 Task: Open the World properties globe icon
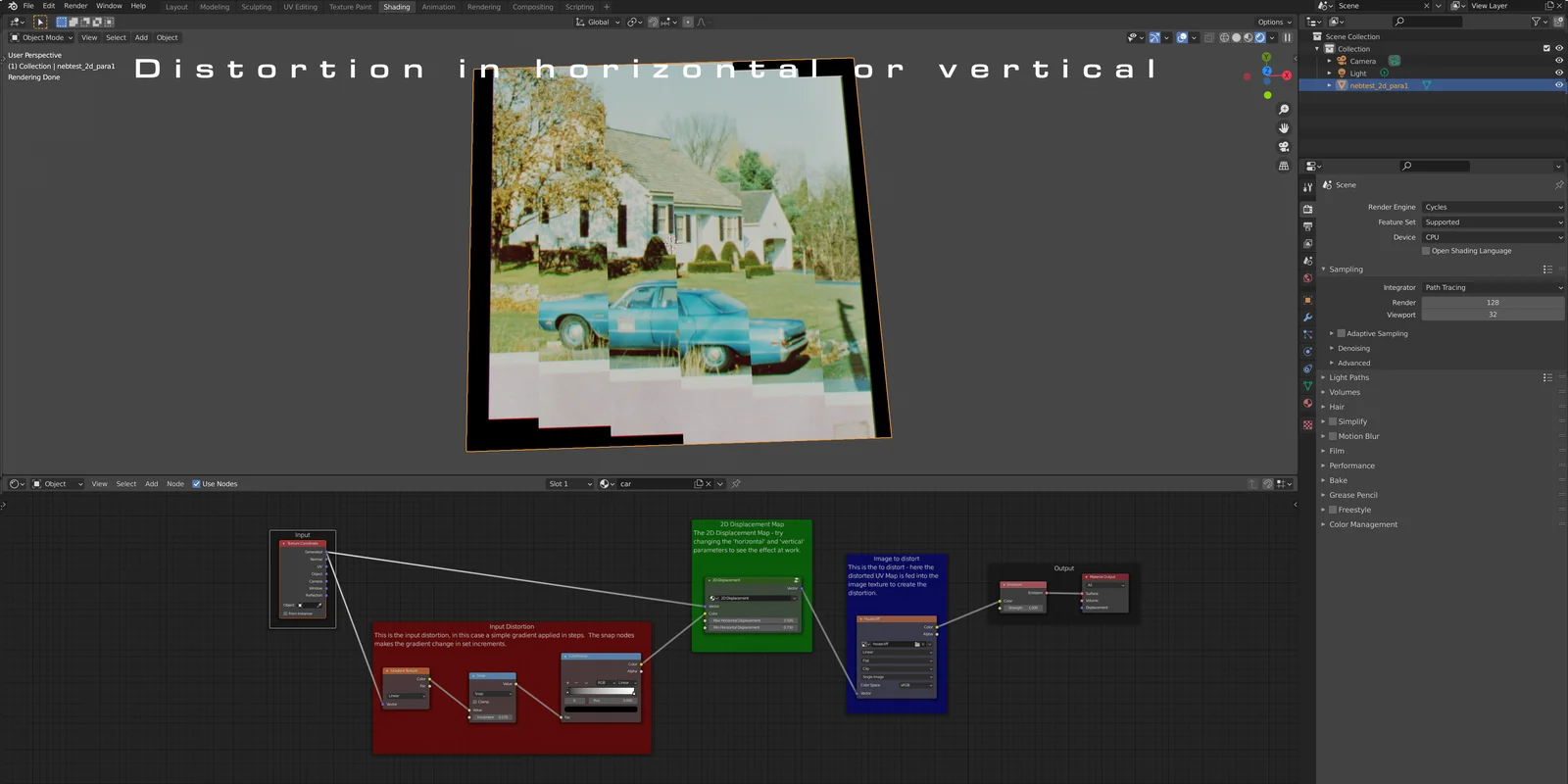point(1307,278)
